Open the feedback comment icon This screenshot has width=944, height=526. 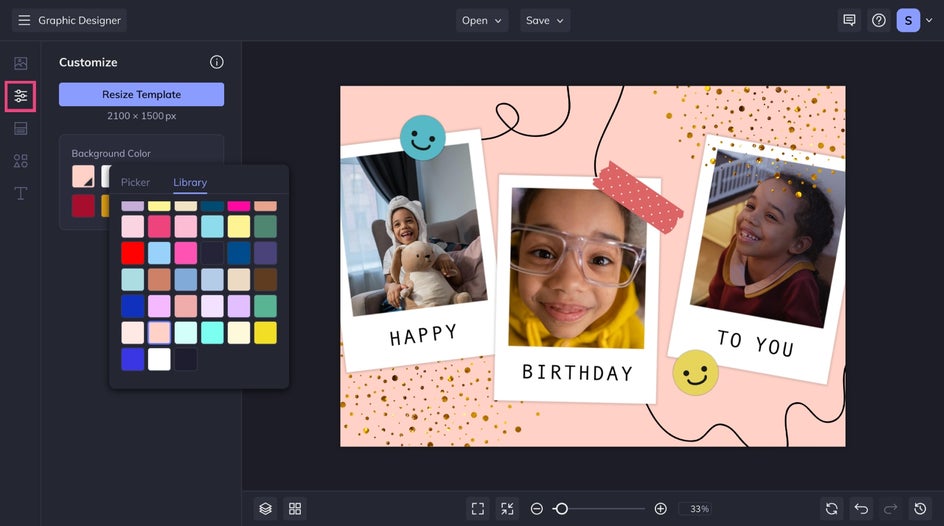pyautogui.click(x=849, y=20)
